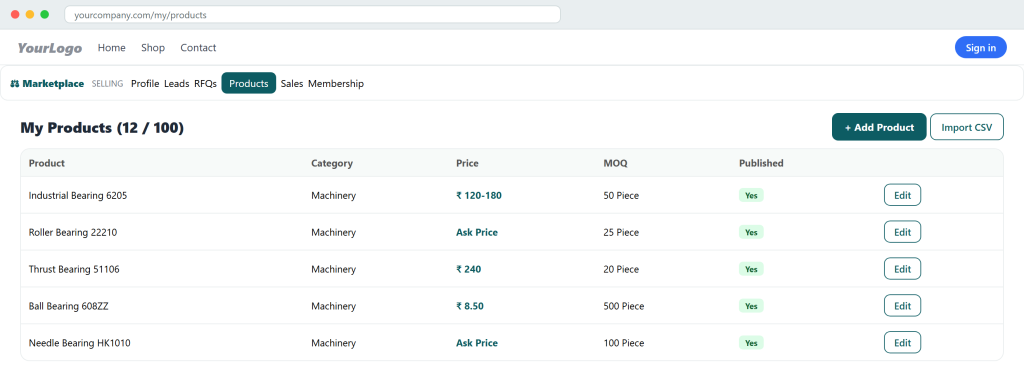The width and height of the screenshot is (1024, 372).
Task: Click the green macOS maximize dot
Action: click(44, 14)
